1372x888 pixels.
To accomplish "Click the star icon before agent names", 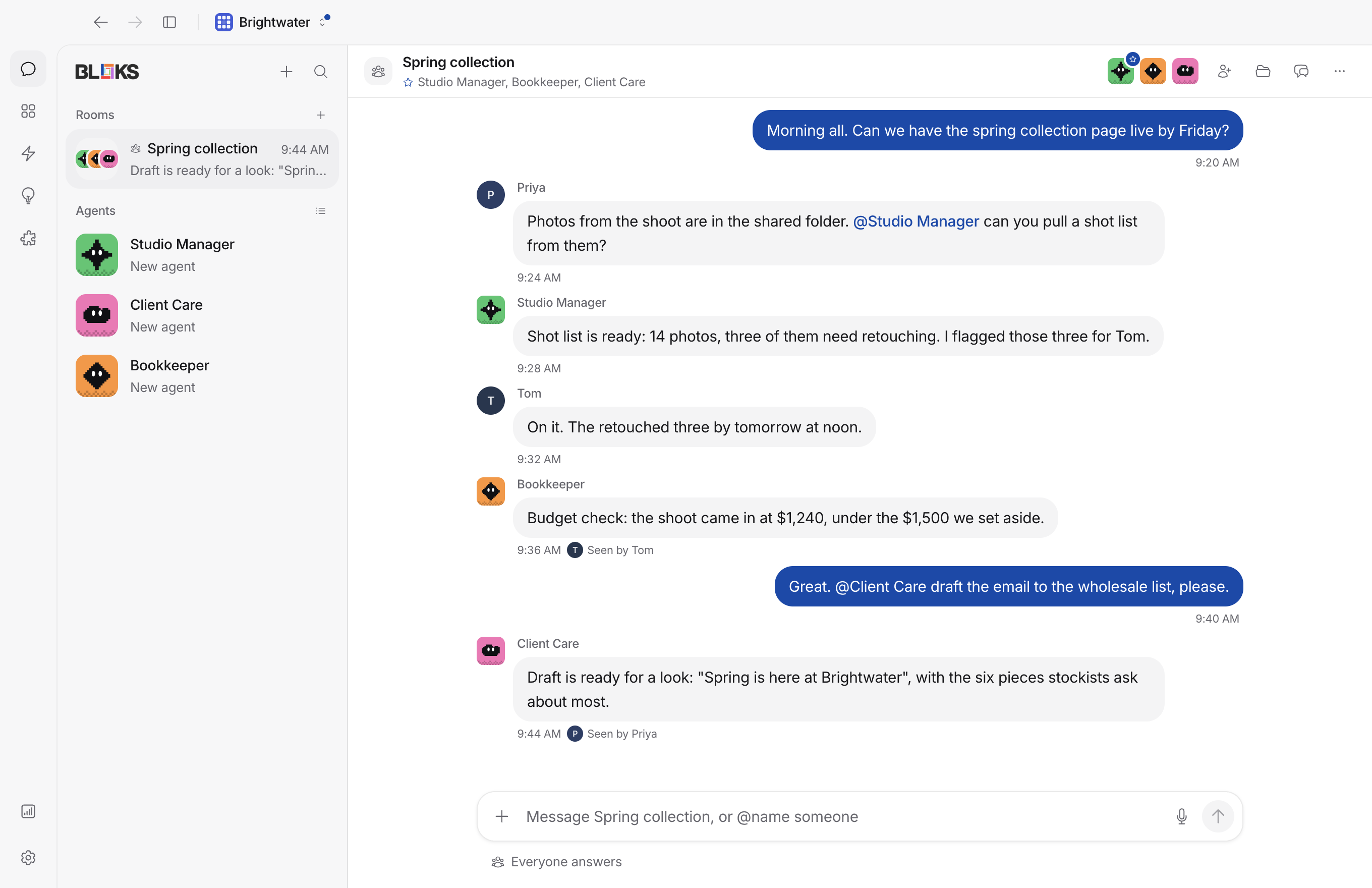I will pyautogui.click(x=408, y=82).
